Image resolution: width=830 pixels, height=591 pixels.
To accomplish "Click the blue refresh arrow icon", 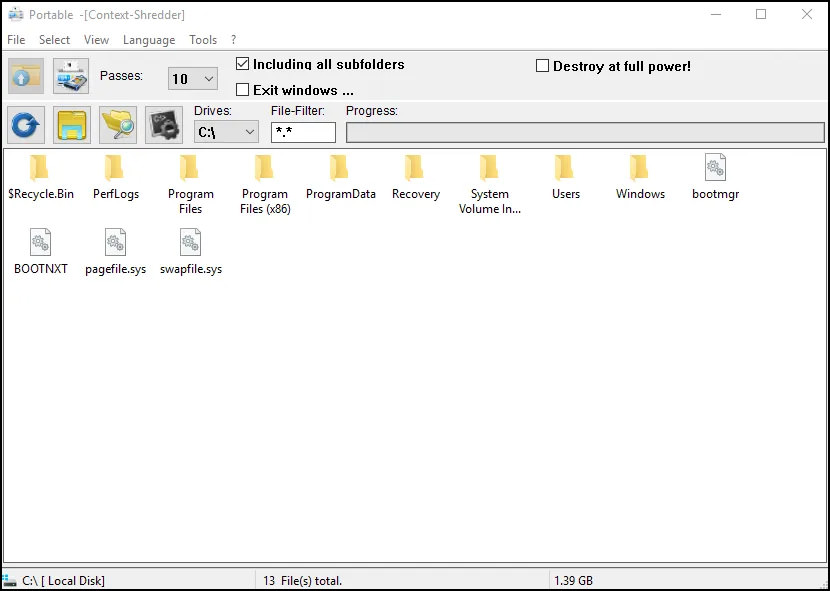I will click(25, 125).
